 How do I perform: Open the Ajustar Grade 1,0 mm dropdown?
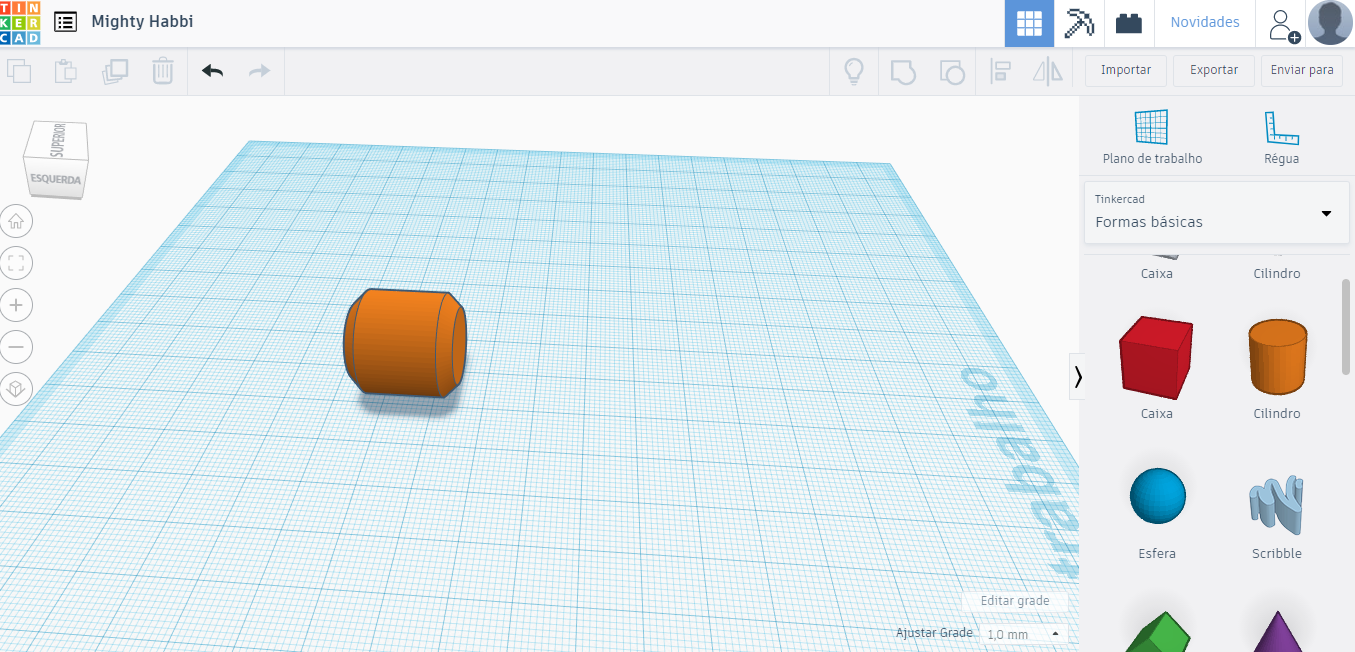[x=1023, y=634]
